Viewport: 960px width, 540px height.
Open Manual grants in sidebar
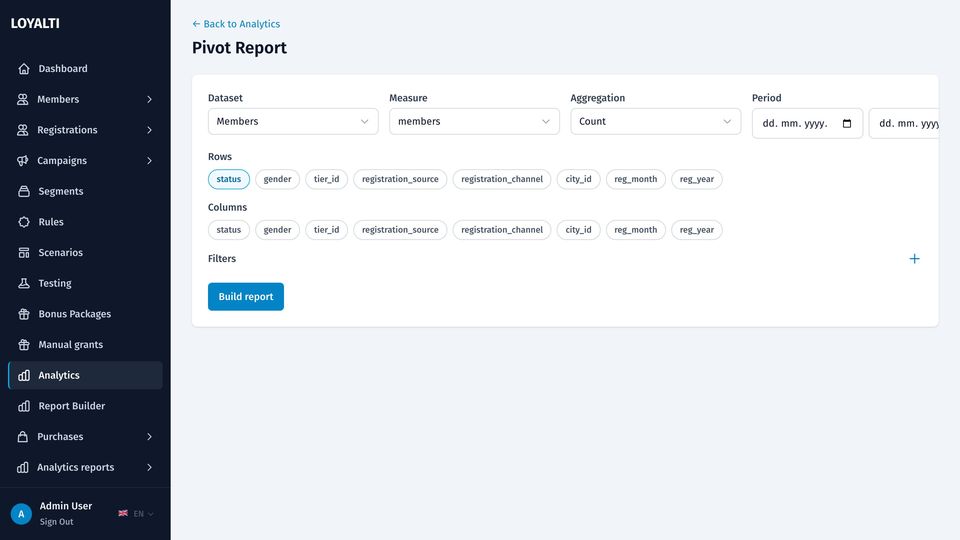point(85,345)
